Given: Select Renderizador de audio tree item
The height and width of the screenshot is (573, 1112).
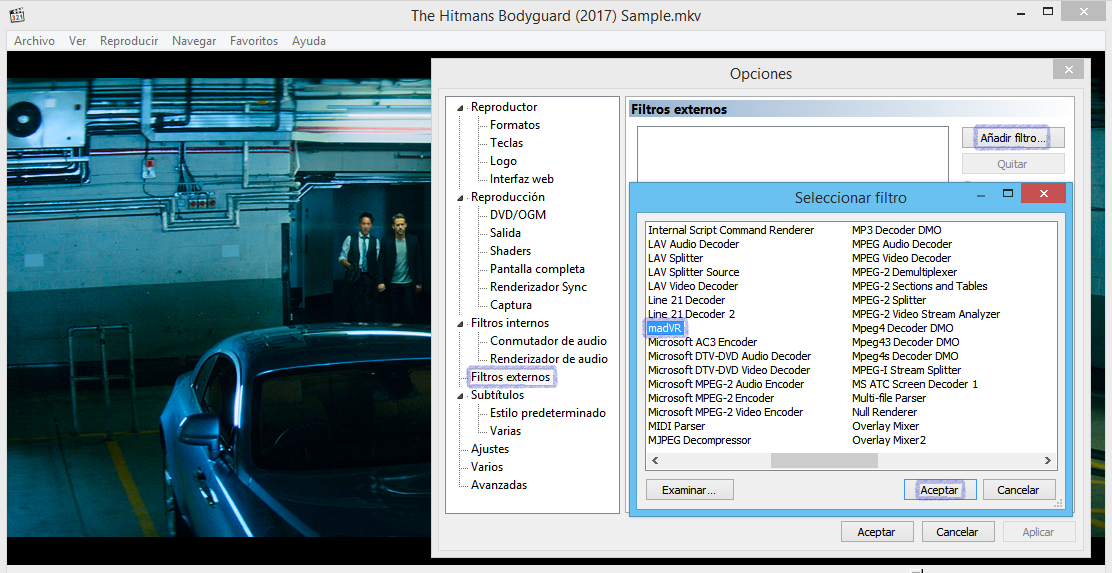Looking at the screenshot, I should [x=548, y=359].
